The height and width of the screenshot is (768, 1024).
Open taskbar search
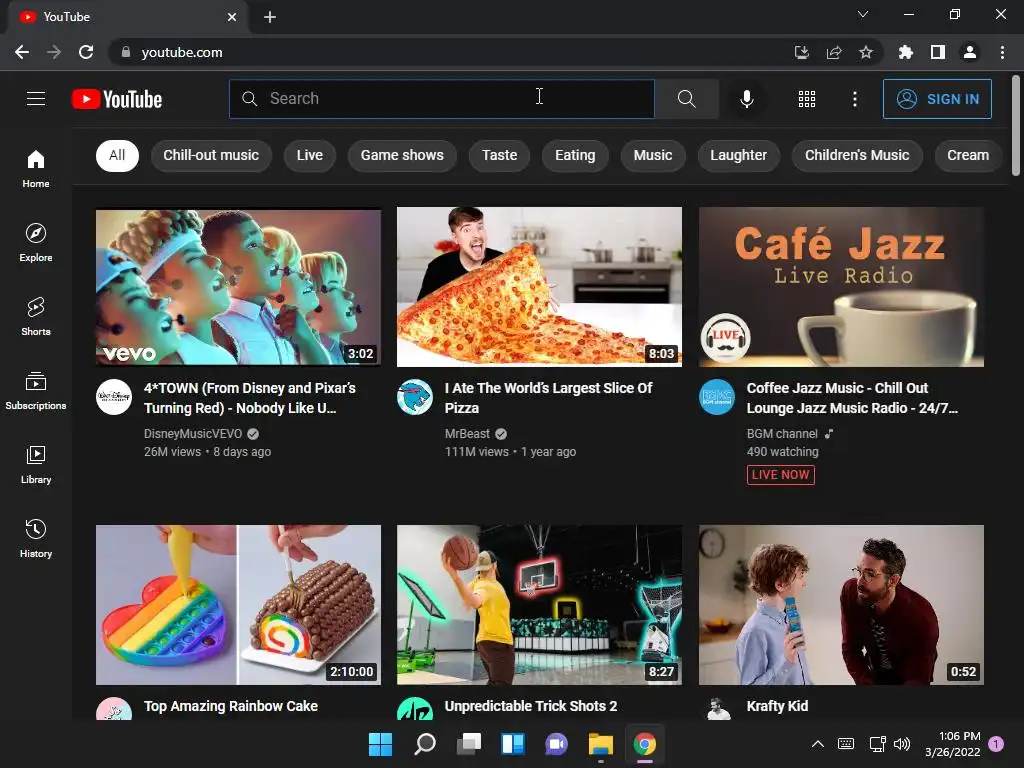point(425,744)
